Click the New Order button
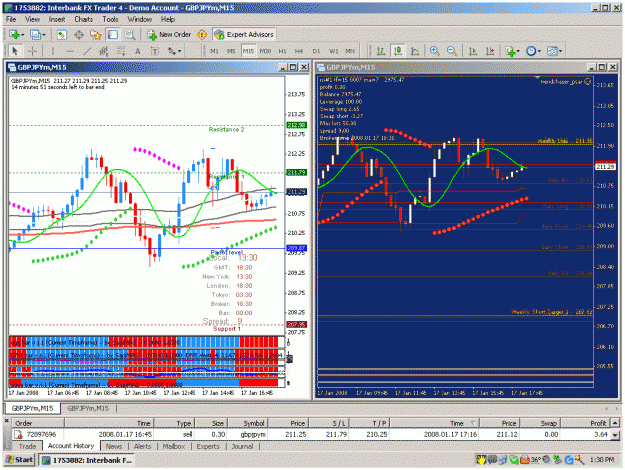This screenshot has width=625, height=470. point(169,35)
